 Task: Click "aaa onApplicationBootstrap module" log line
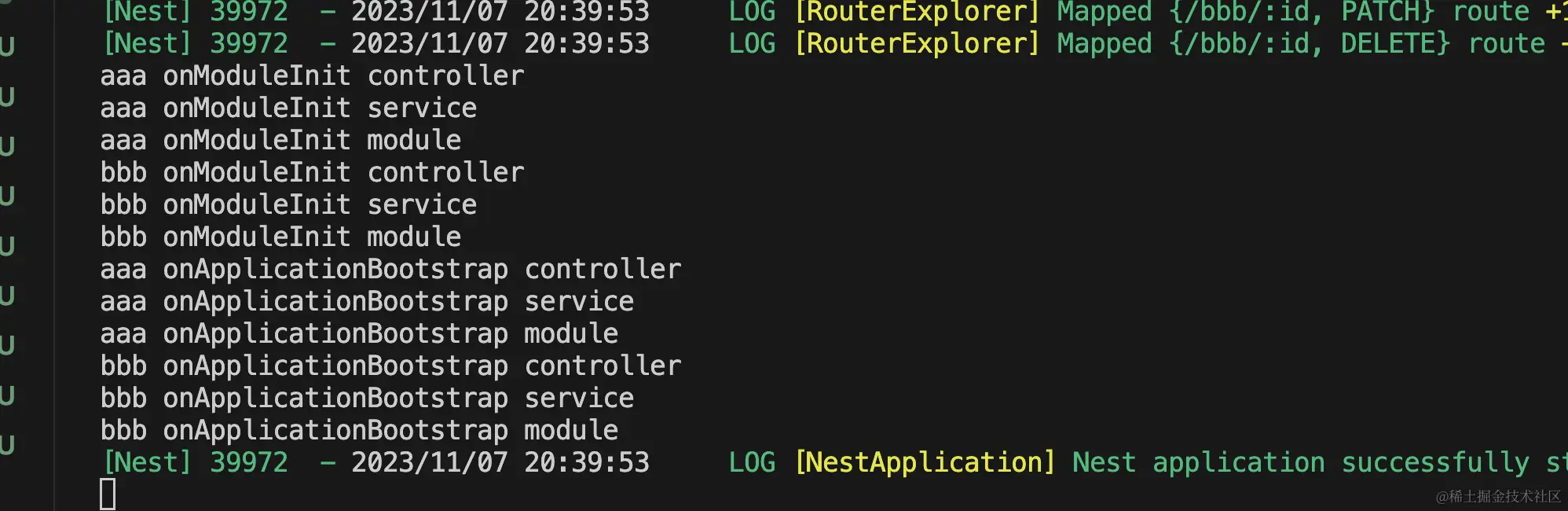click(x=359, y=334)
